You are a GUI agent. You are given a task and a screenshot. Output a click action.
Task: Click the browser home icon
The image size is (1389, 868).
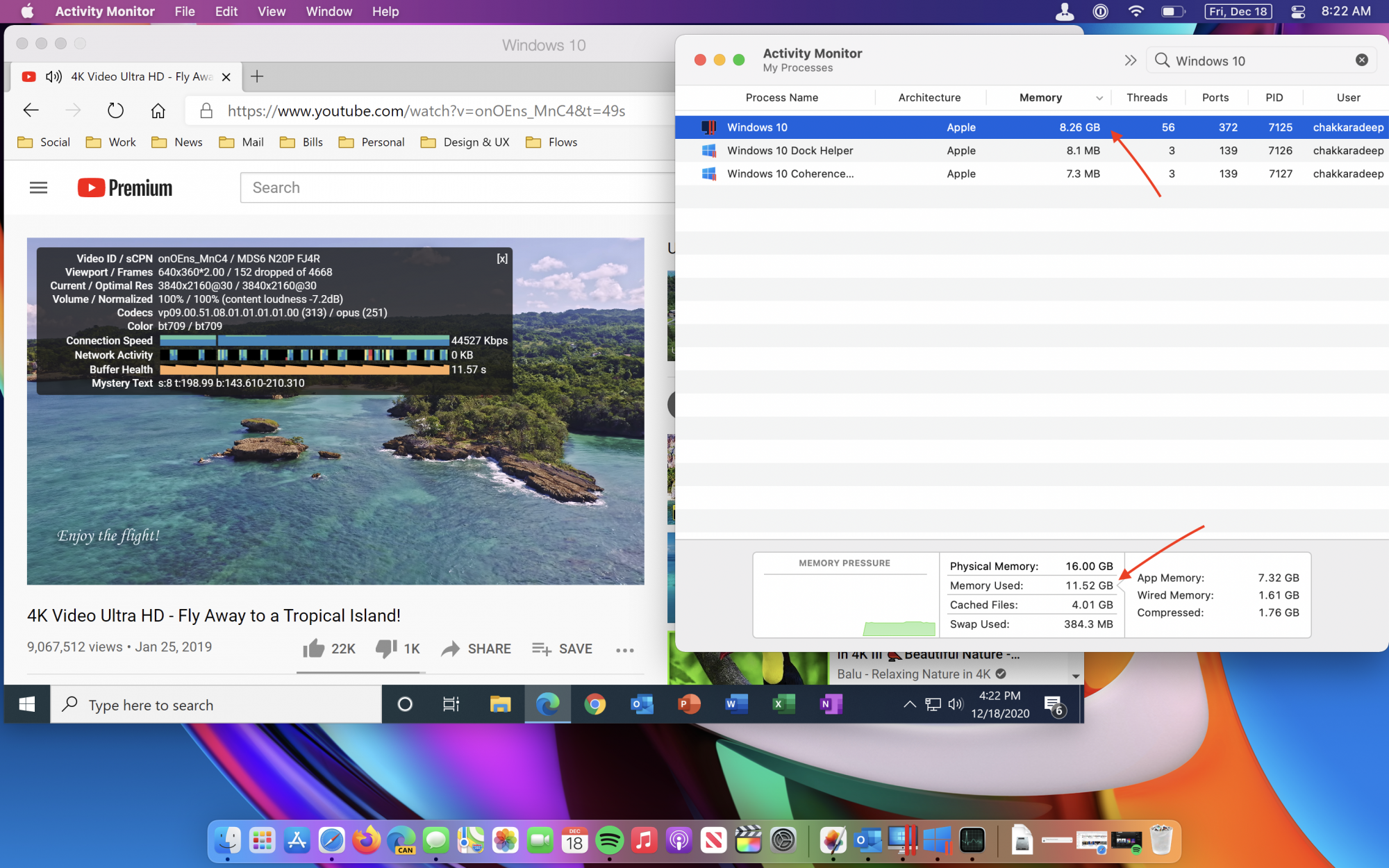coord(158,110)
